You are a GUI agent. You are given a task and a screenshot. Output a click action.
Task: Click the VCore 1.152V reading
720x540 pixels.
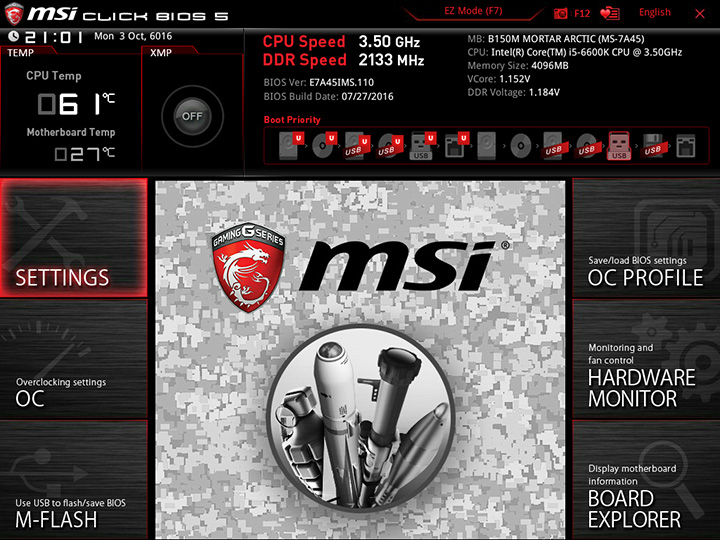tap(499, 79)
